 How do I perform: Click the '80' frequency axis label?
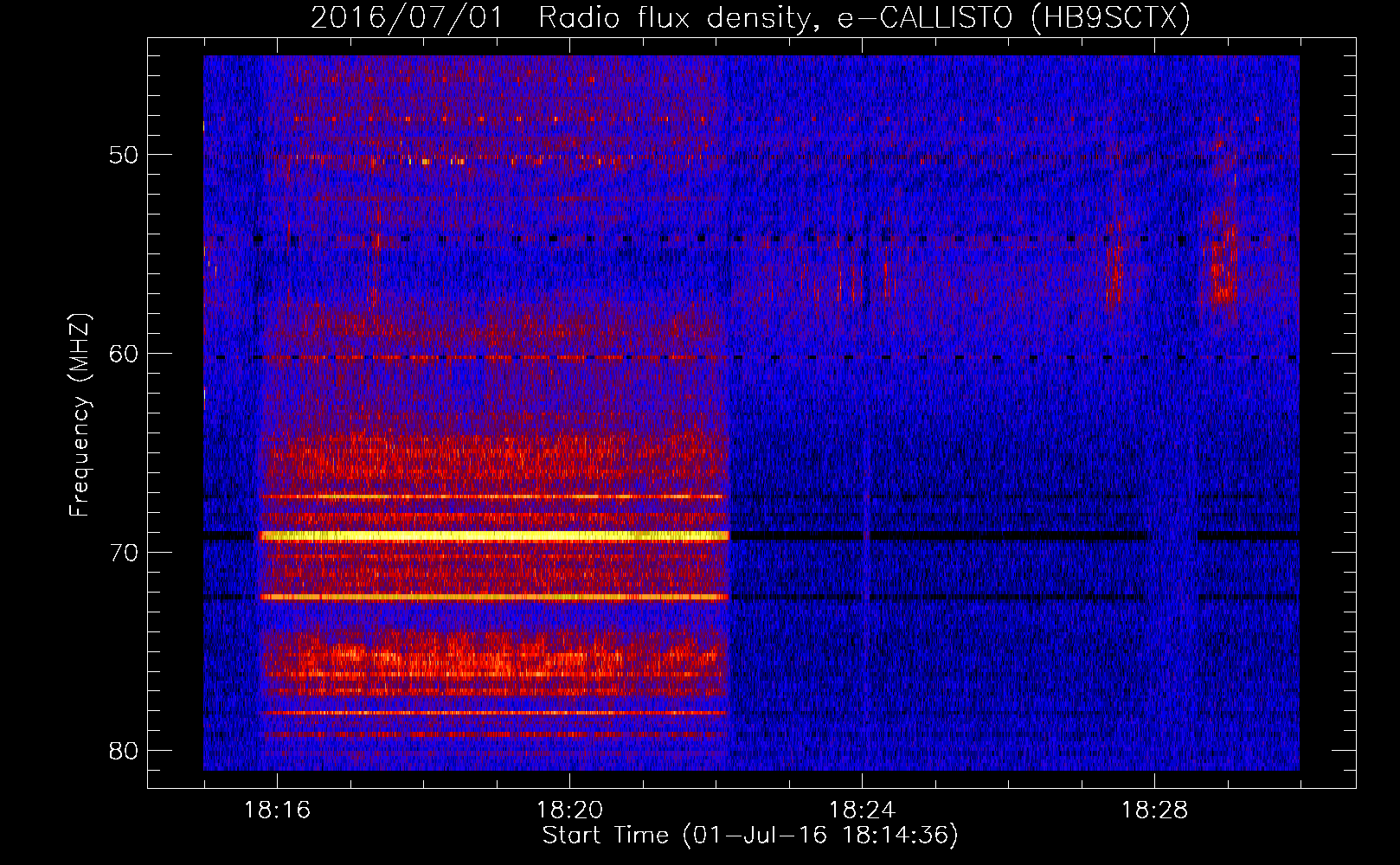point(124,751)
